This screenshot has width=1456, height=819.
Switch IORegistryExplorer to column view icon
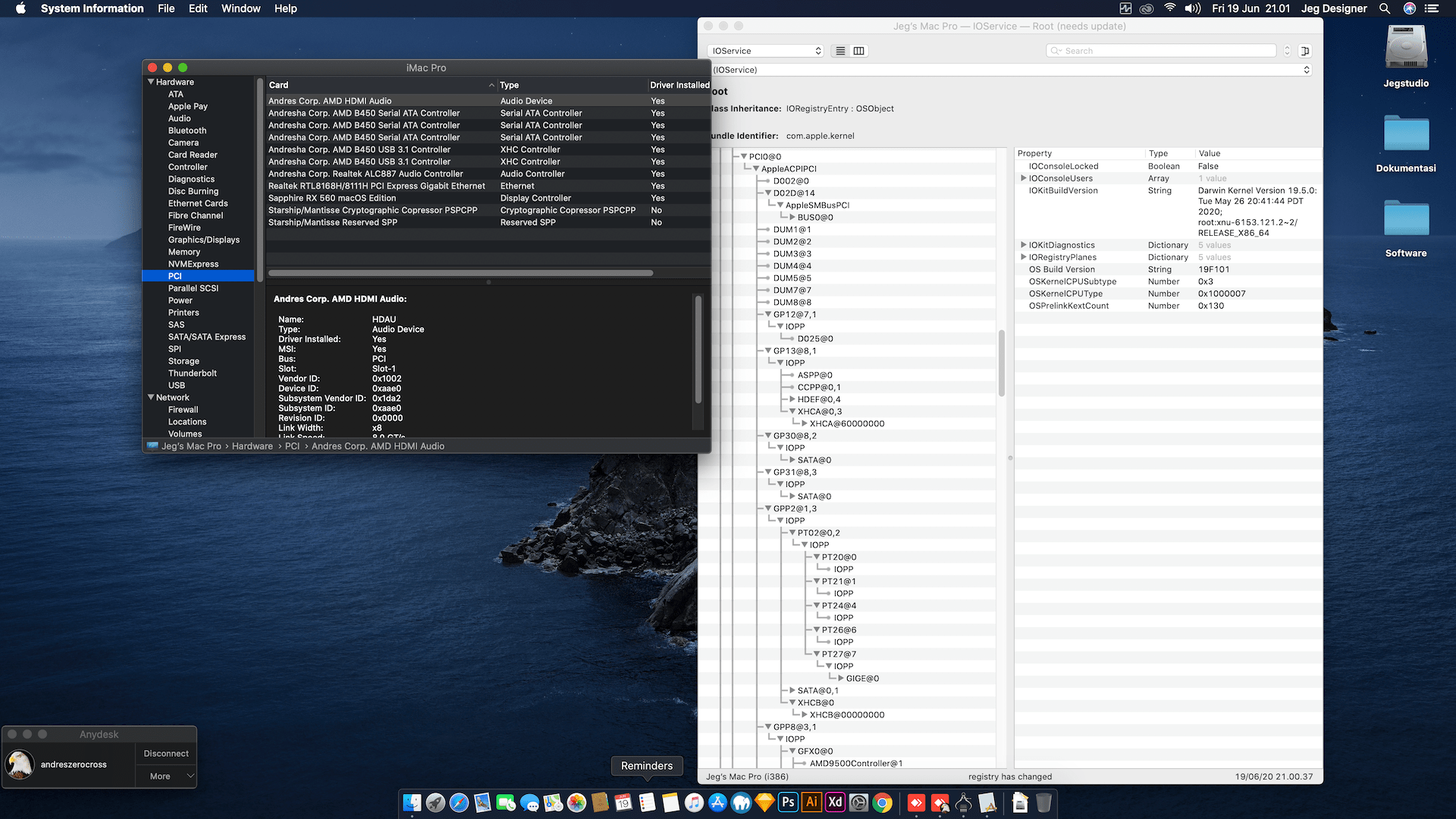pos(858,51)
